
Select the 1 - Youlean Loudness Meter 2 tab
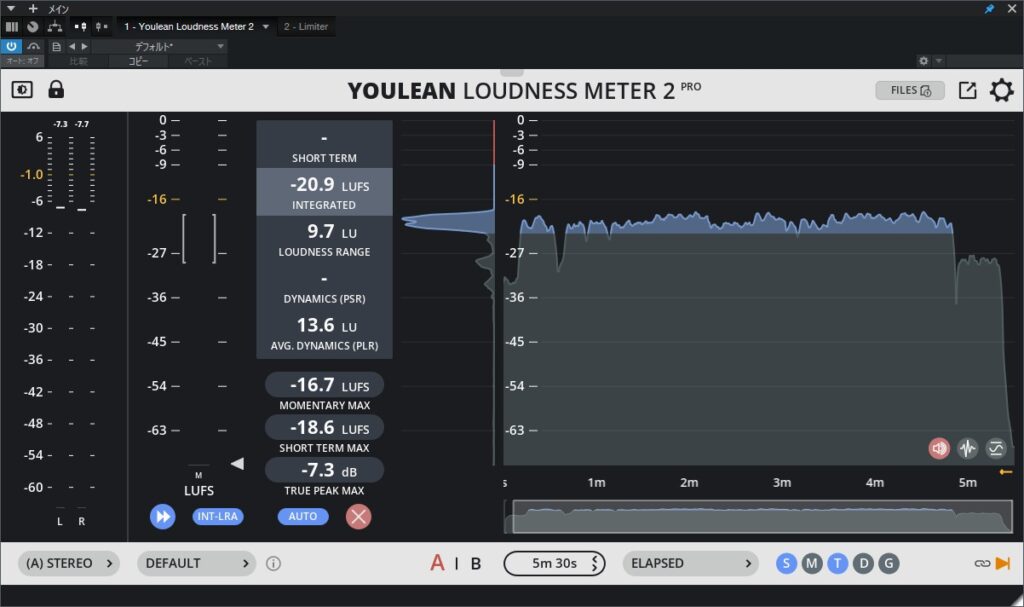point(189,27)
